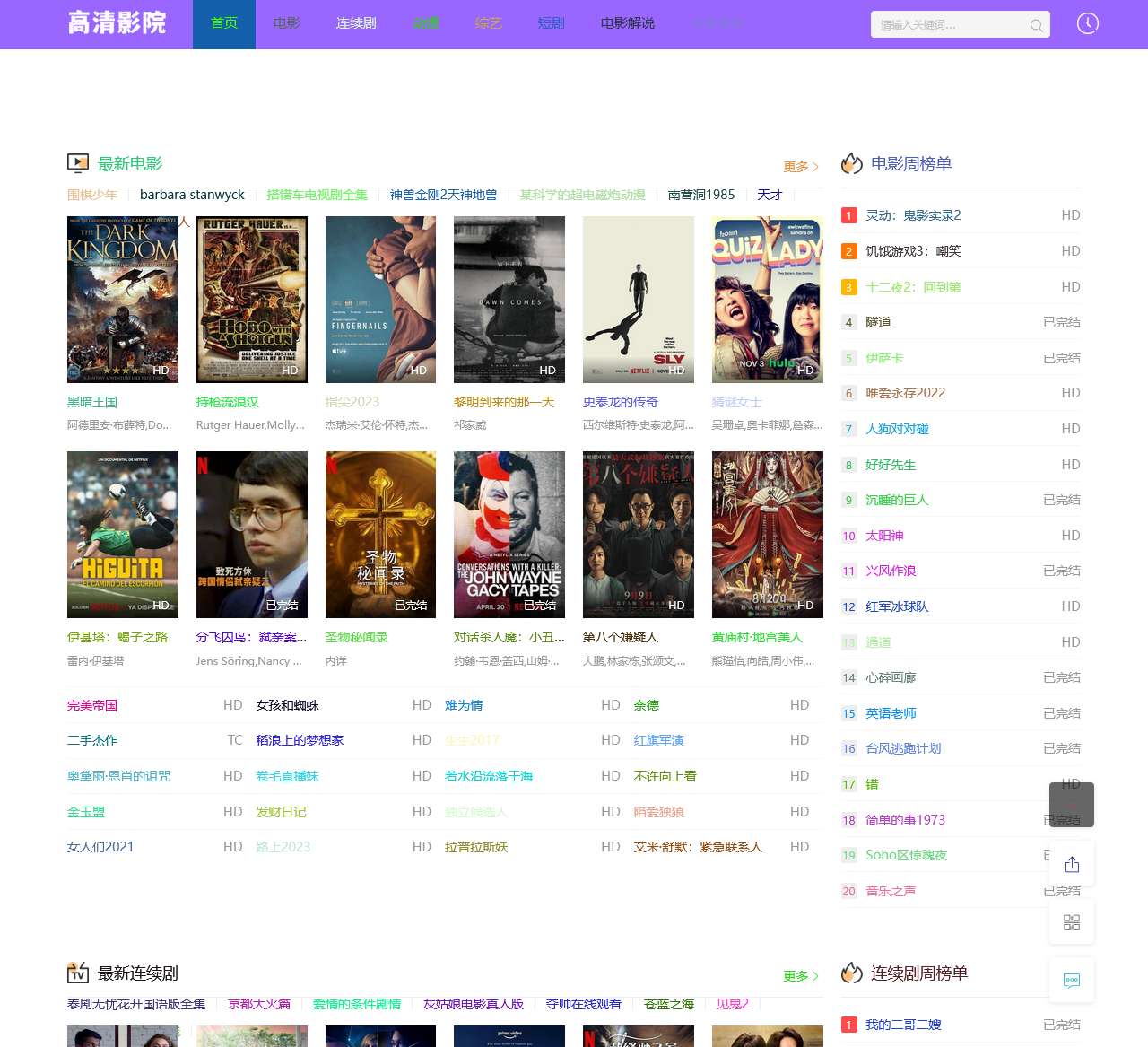Image resolution: width=1148 pixels, height=1047 pixels.
Task: Open the 拉普拉斯妖 list entry
Action: (x=477, y=847)
